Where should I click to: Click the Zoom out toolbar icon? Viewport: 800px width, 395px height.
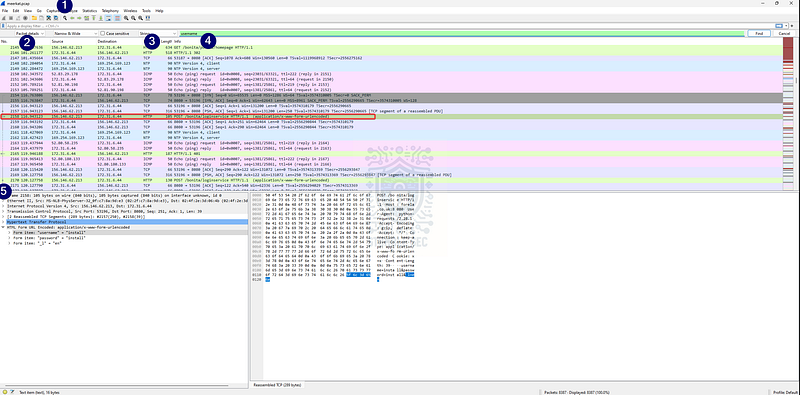tap(133, 18)
